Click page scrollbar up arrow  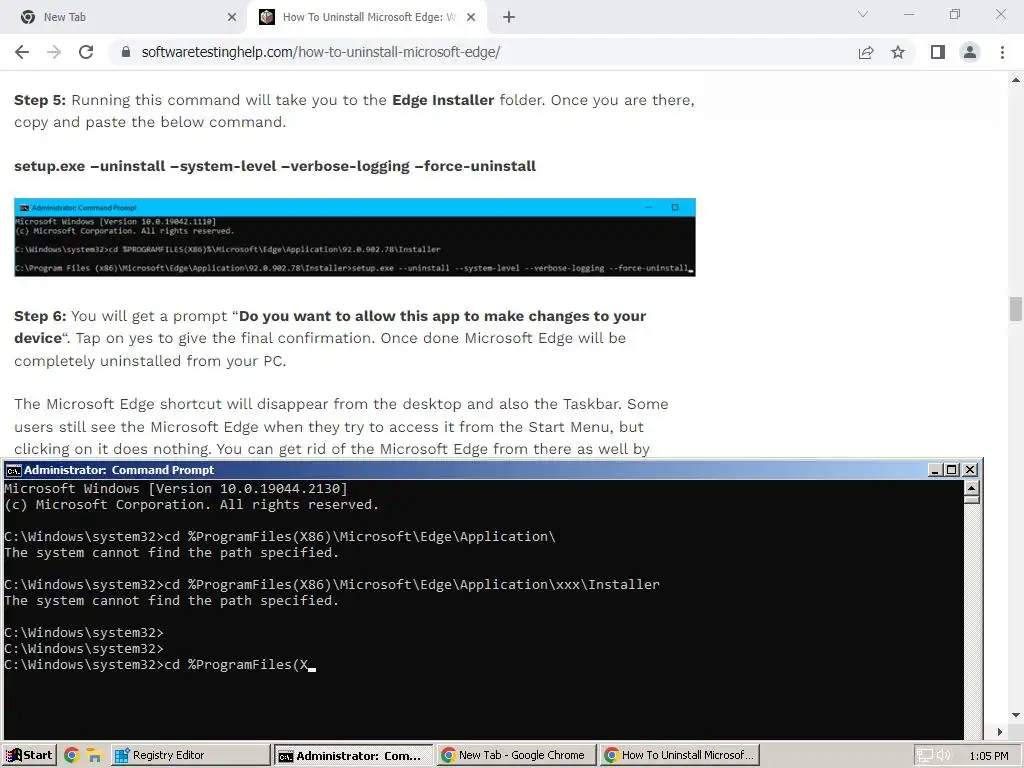pyautogui.click(x=1016, y=80)
